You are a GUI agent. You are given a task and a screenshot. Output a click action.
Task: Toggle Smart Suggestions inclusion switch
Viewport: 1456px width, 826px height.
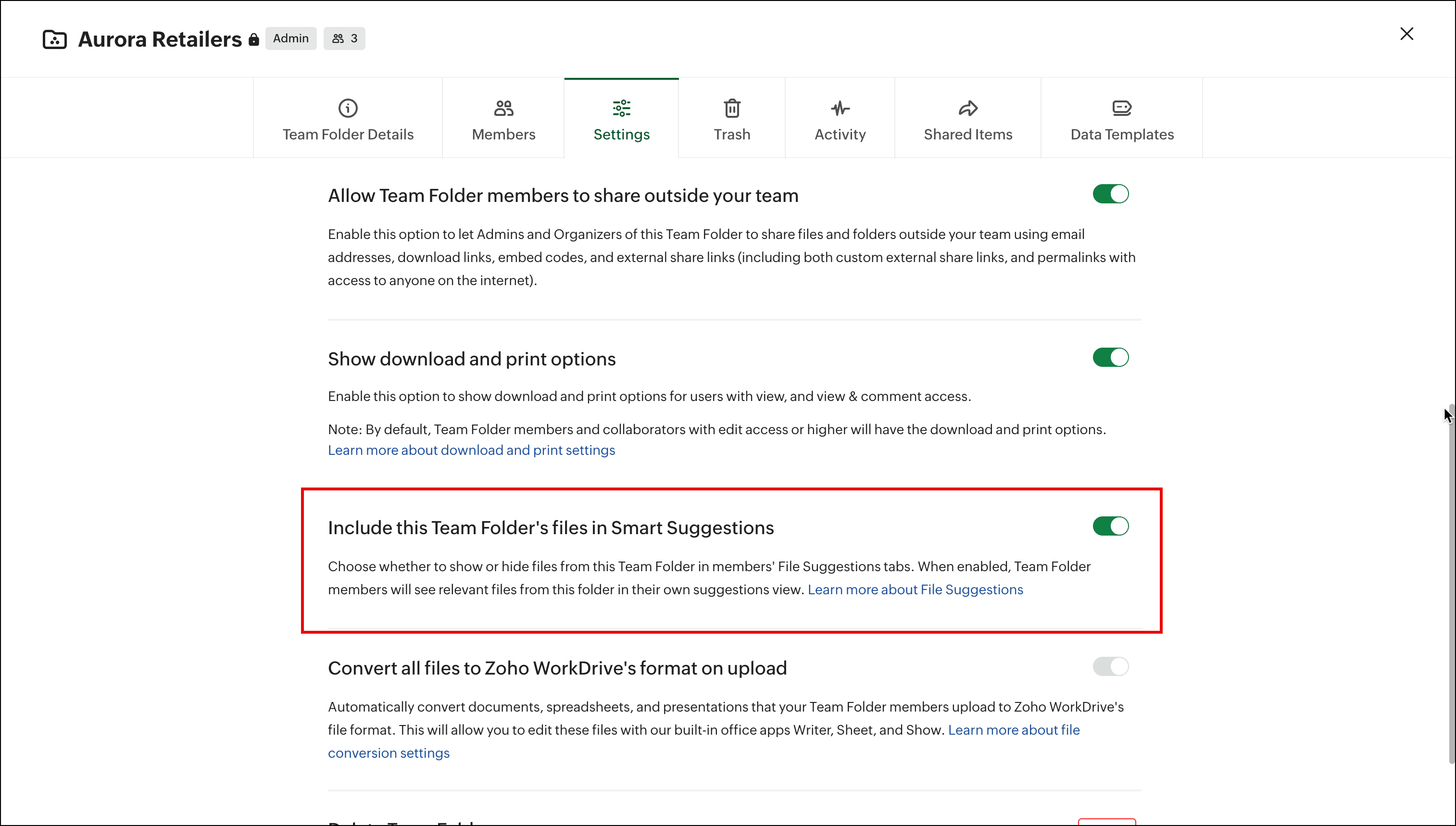tap(1110, 526)
